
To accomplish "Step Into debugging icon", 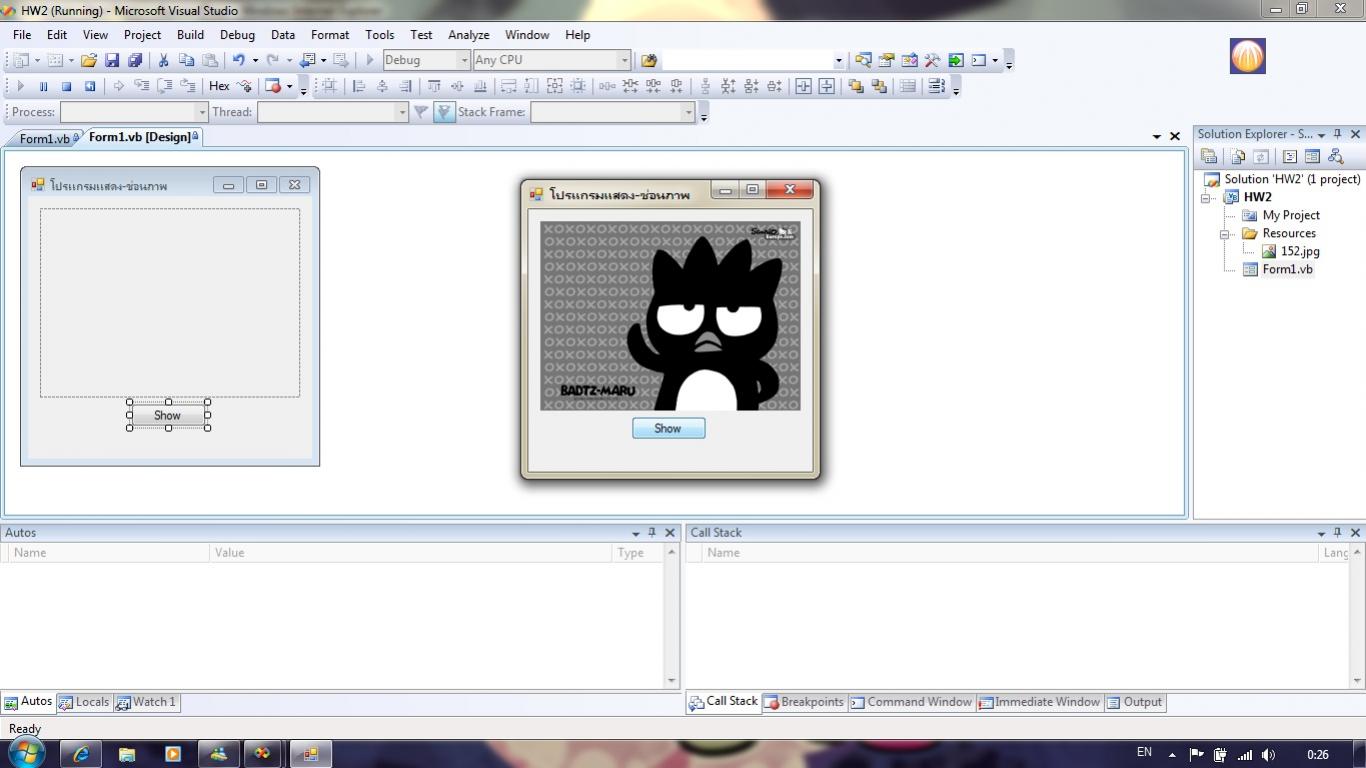I will pyautogui.click(x=141, y=86).
